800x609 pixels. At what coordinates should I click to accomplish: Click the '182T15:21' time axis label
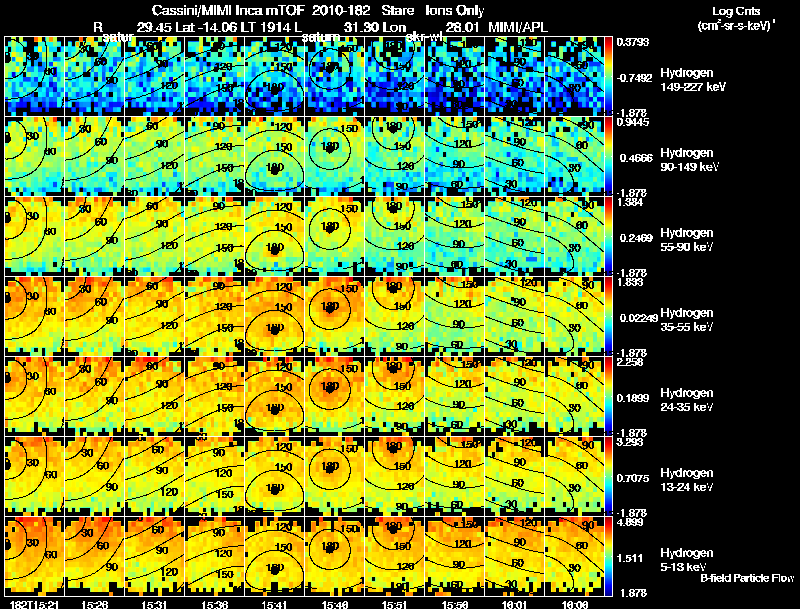click(33, 604)
